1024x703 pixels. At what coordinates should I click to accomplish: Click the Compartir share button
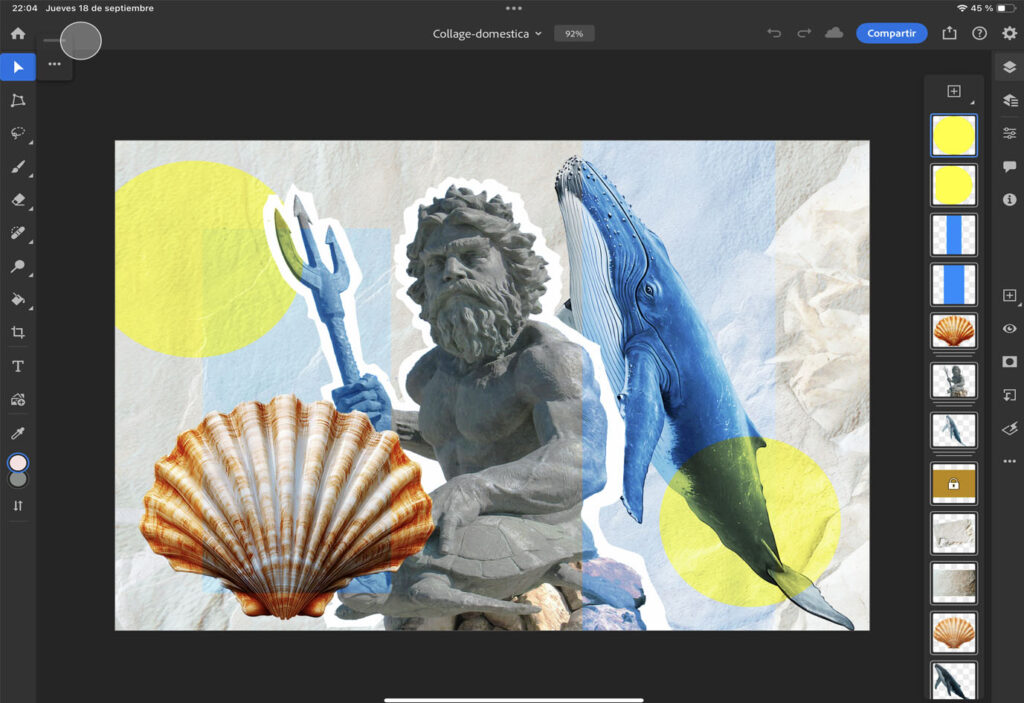tap(891, 33)
